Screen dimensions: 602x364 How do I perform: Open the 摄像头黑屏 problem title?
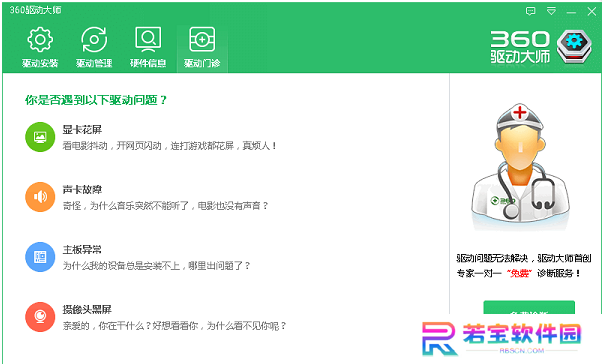click(87, 309)
